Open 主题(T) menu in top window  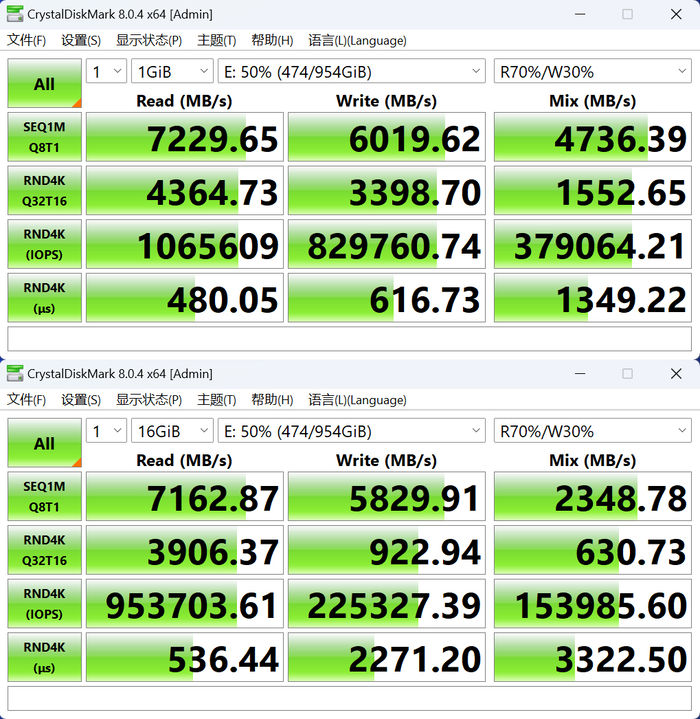tap(216, 40)
